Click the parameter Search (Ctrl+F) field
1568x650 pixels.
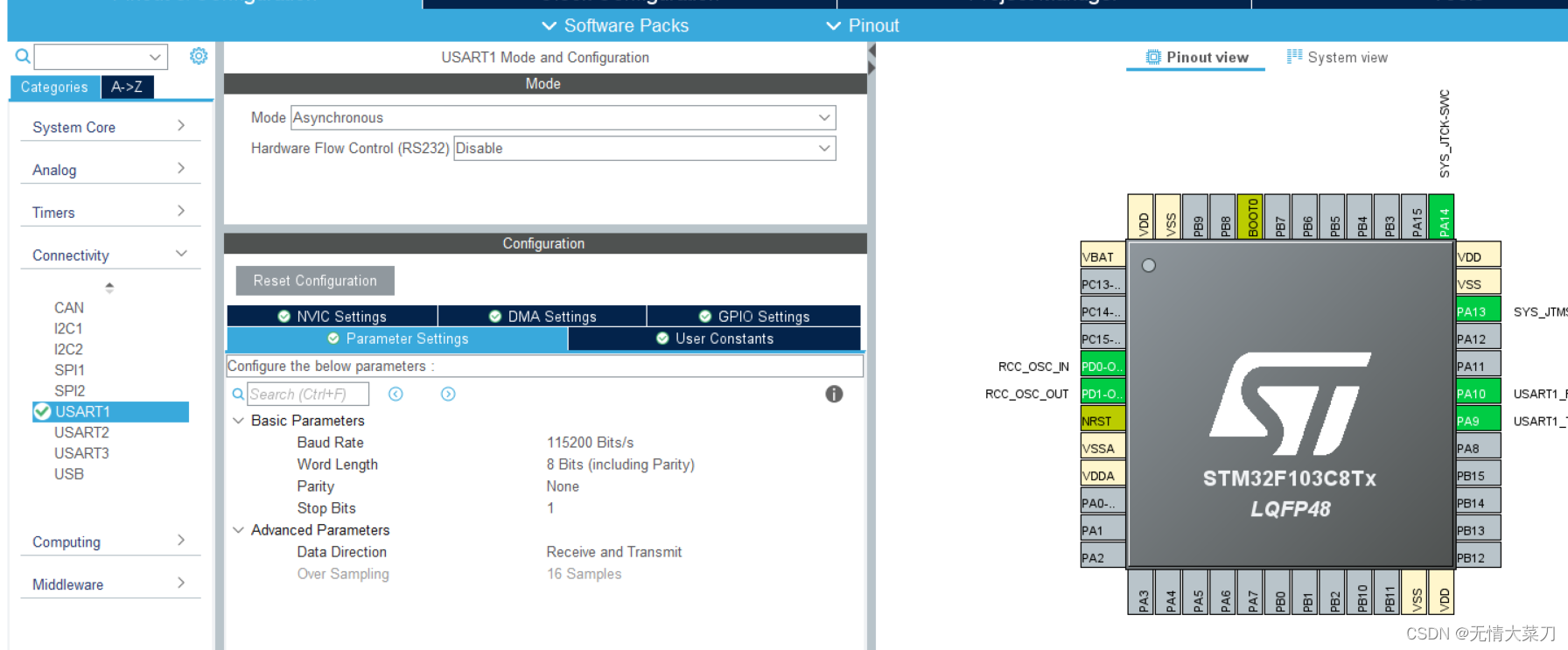(308, 395)
